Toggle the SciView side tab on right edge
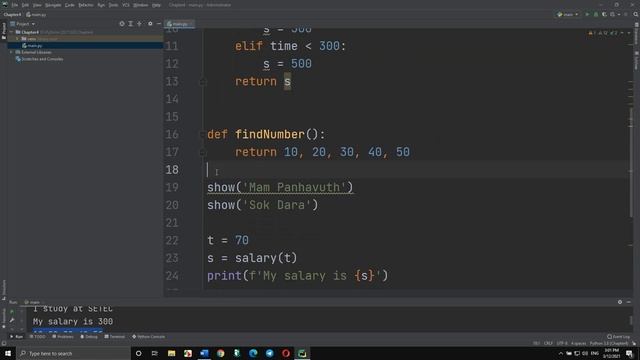The height and width of the screenshot is (360, 640). 636,61
